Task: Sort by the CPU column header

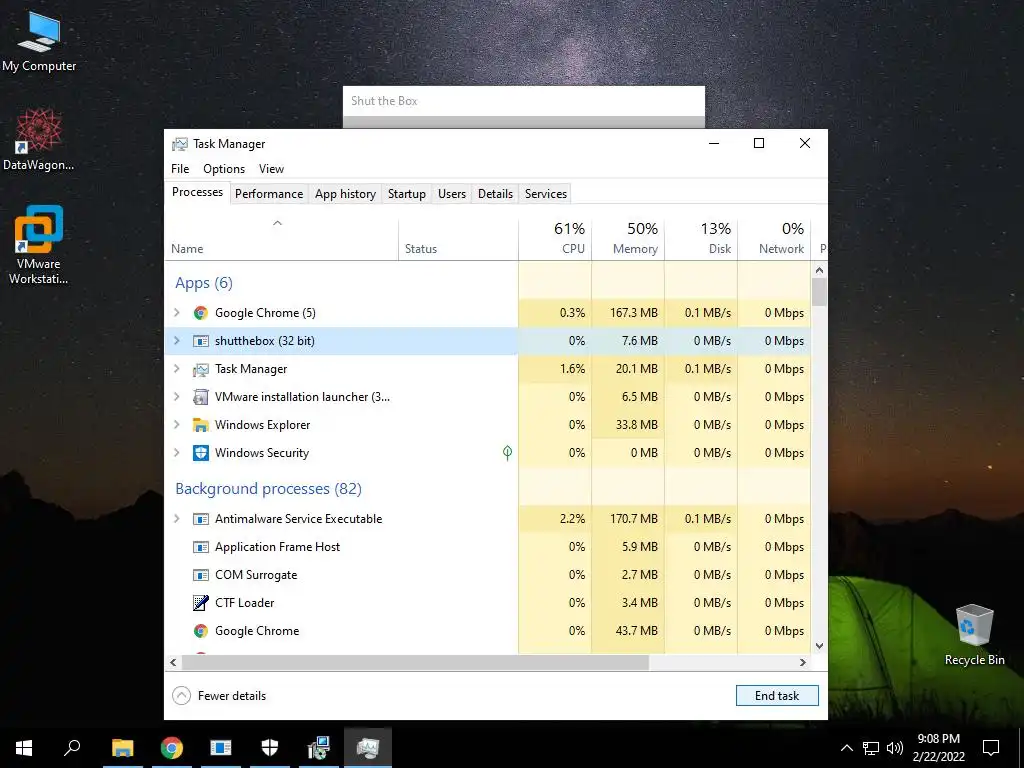Action: click(555, 238)
